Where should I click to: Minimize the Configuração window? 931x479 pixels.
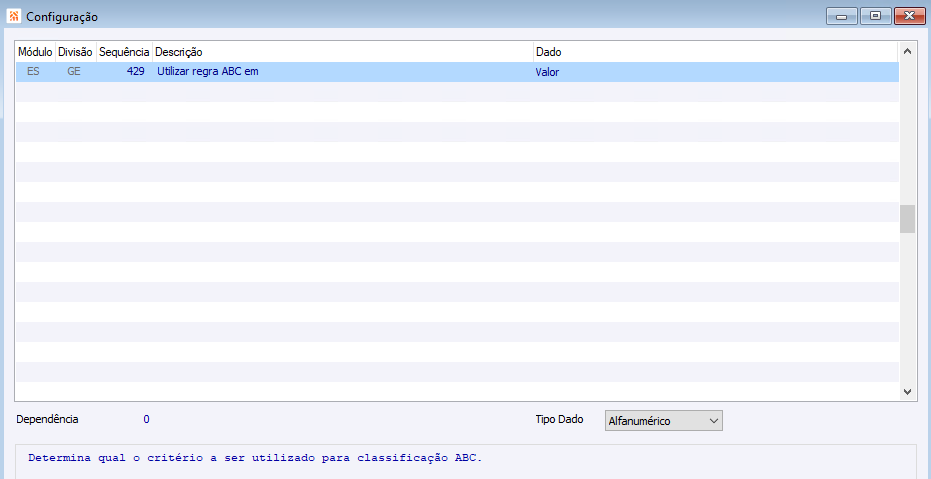841,16
